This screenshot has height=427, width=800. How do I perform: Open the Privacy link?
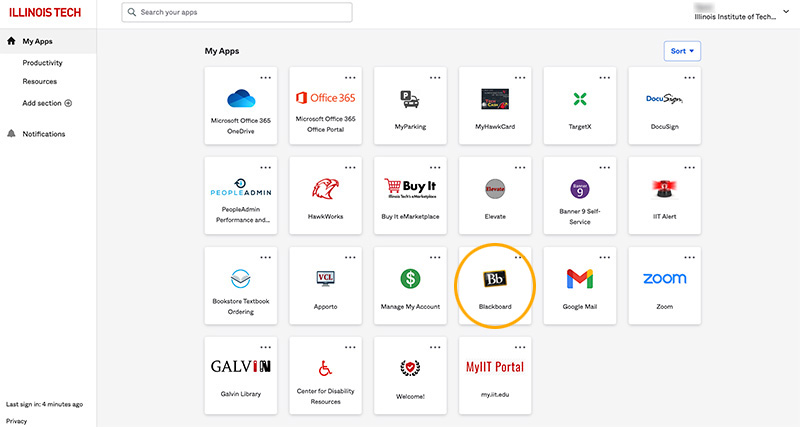16,421
